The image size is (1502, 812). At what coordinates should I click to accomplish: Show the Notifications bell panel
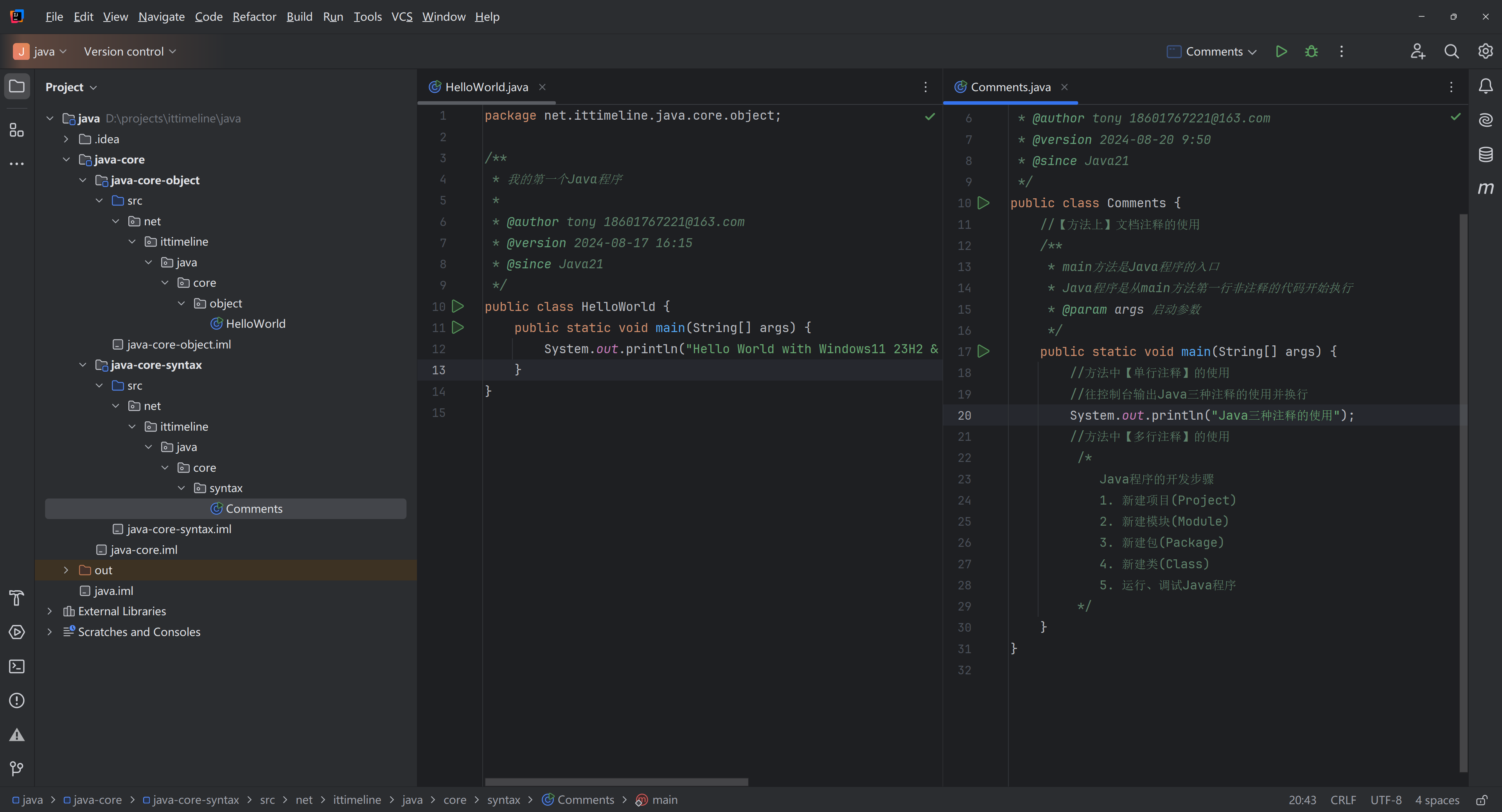click(x=1485, y=86)
